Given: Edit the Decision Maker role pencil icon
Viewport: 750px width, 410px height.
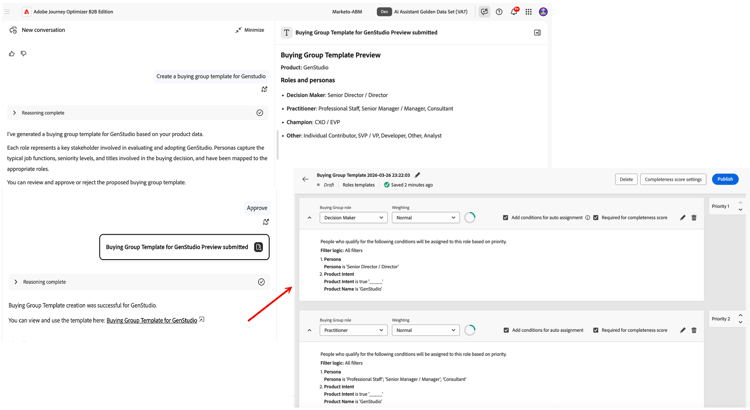Looking at the screenshot, I should click(x=683, y=218).
